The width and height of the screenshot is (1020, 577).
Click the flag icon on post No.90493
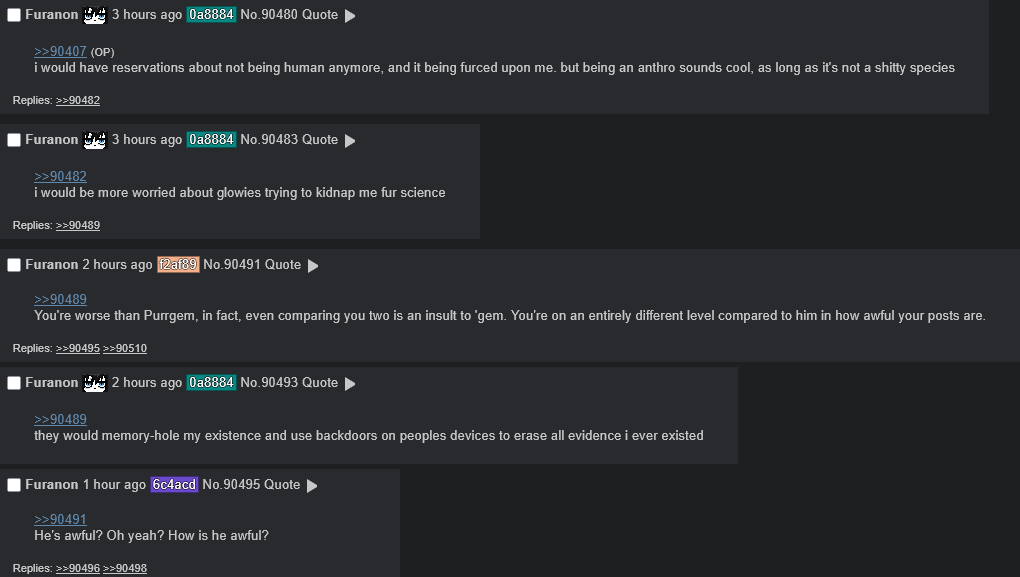(x=94, y=383)
